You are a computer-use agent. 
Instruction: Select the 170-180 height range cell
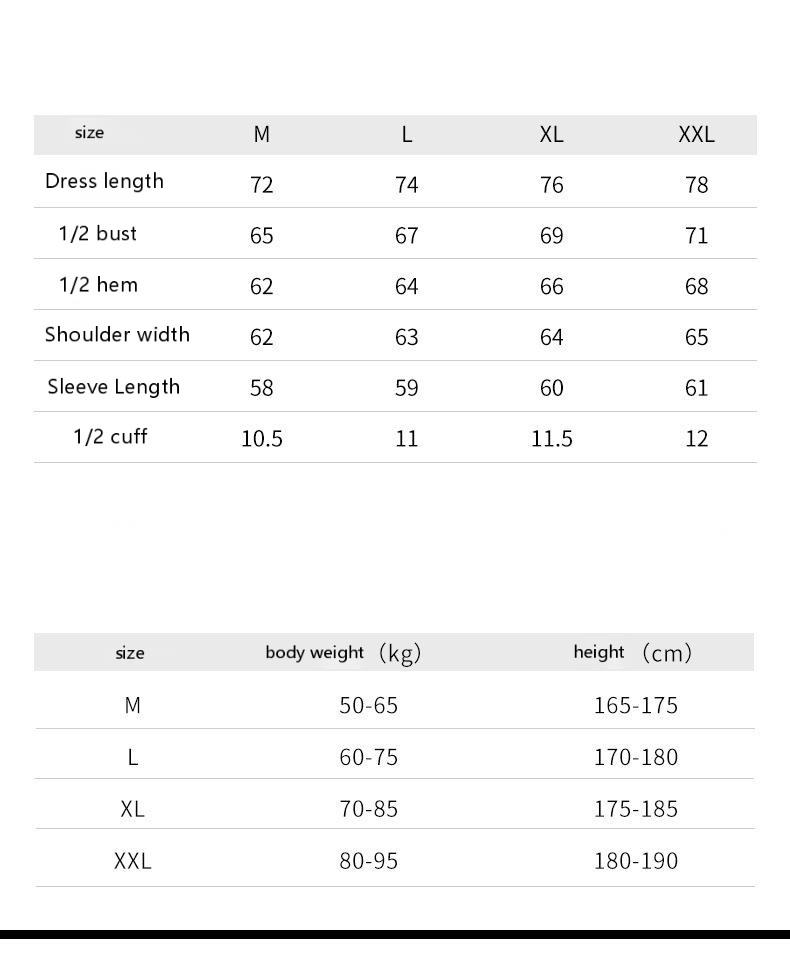click(635, 757)
